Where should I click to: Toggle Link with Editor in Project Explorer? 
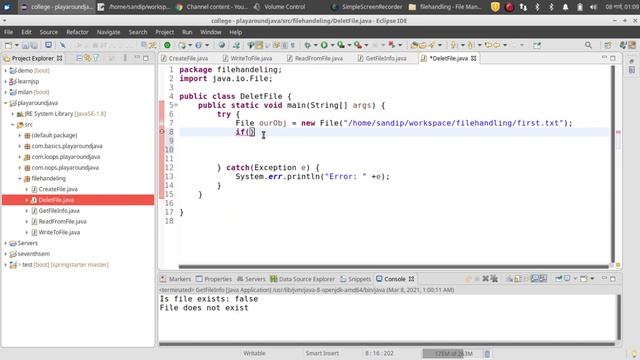click(87, 58)
